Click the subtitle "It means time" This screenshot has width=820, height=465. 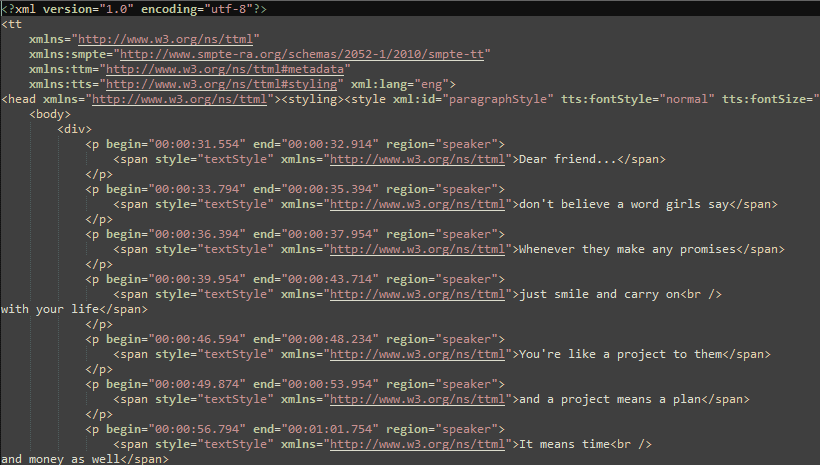point(564,444)
